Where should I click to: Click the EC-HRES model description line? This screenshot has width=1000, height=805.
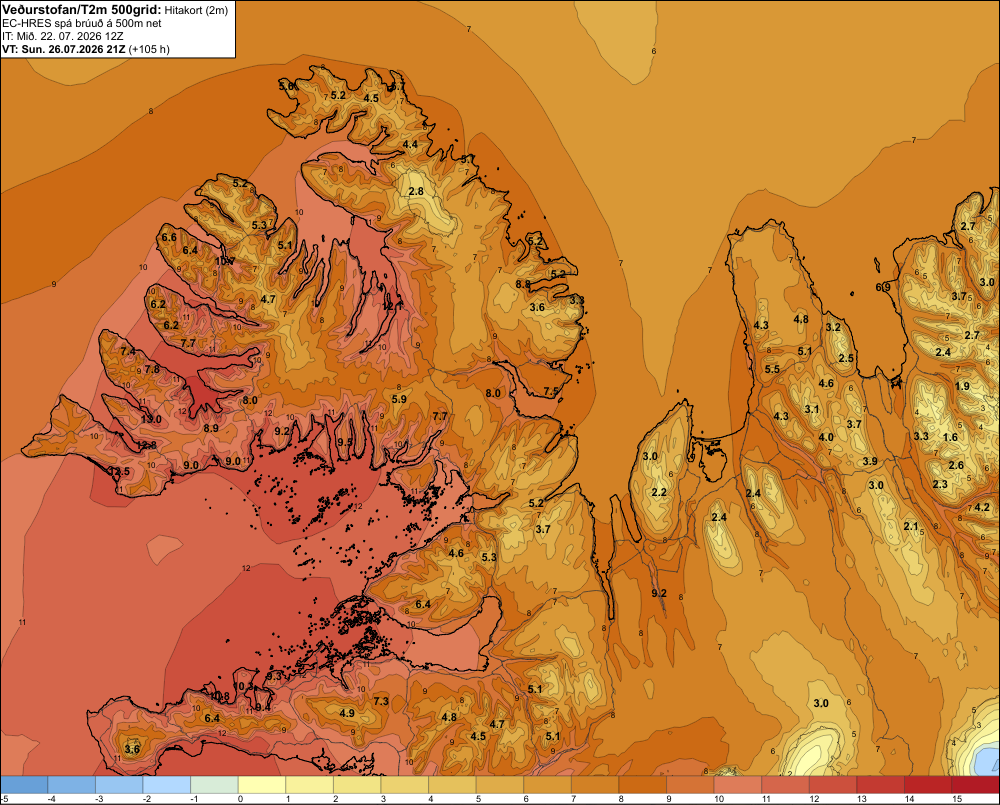[82, 23]
